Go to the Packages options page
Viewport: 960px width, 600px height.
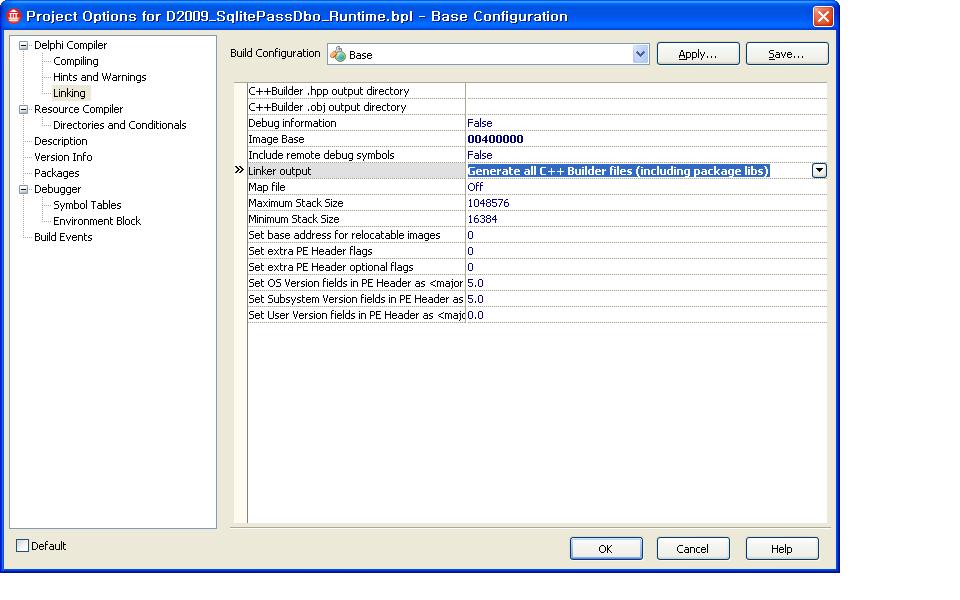(x=57, y=173)
